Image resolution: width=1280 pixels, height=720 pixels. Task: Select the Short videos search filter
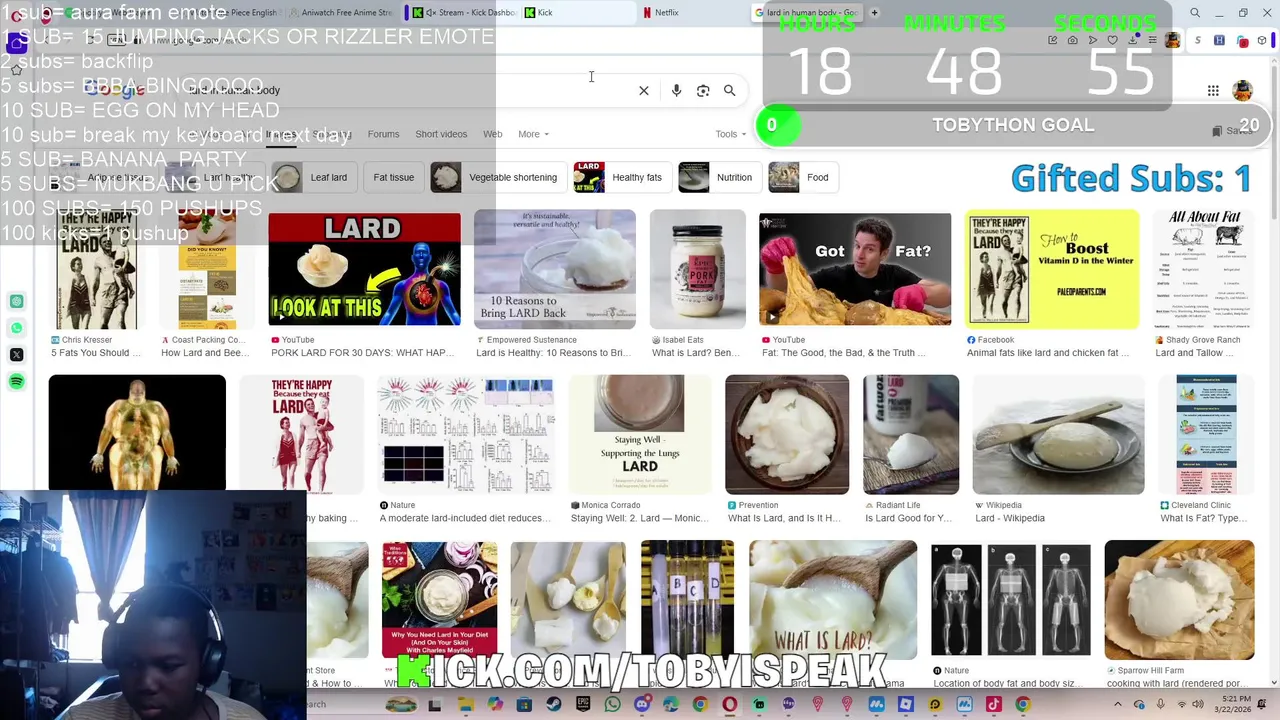click(x=441, y=134)
